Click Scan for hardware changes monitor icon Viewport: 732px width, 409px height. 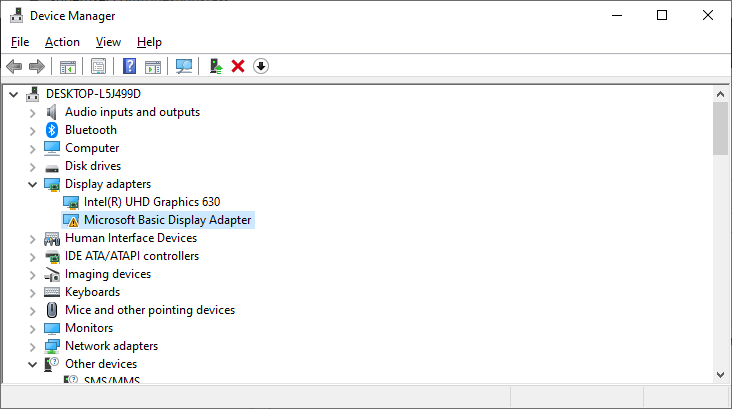pyautogui.click(x=184, y=66)
